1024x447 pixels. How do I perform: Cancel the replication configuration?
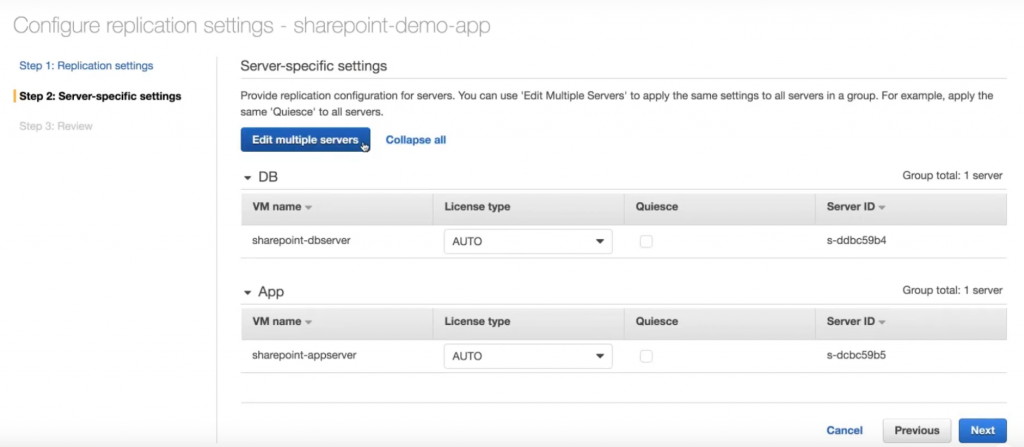coord(844,430)
